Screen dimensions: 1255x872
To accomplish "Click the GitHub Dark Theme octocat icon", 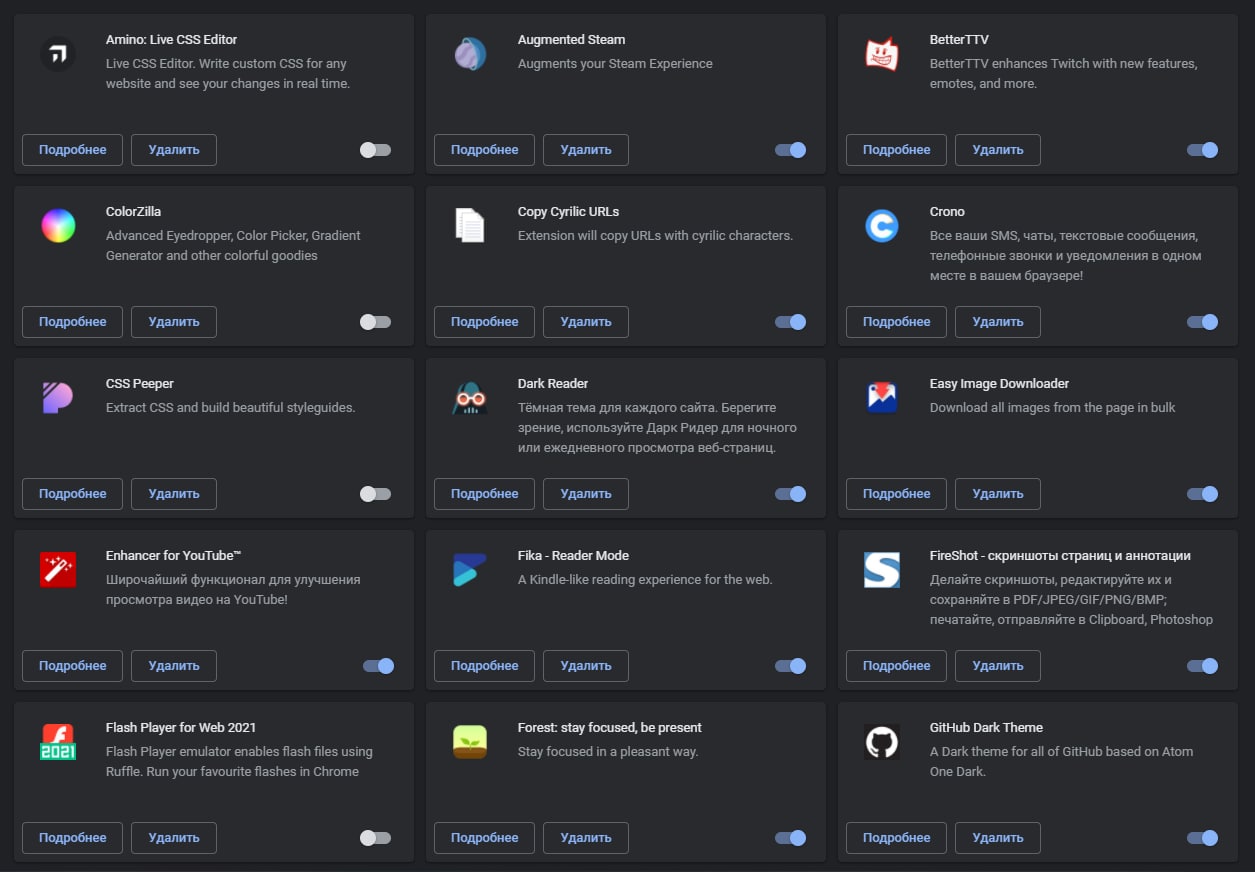I will coord(882,742).
